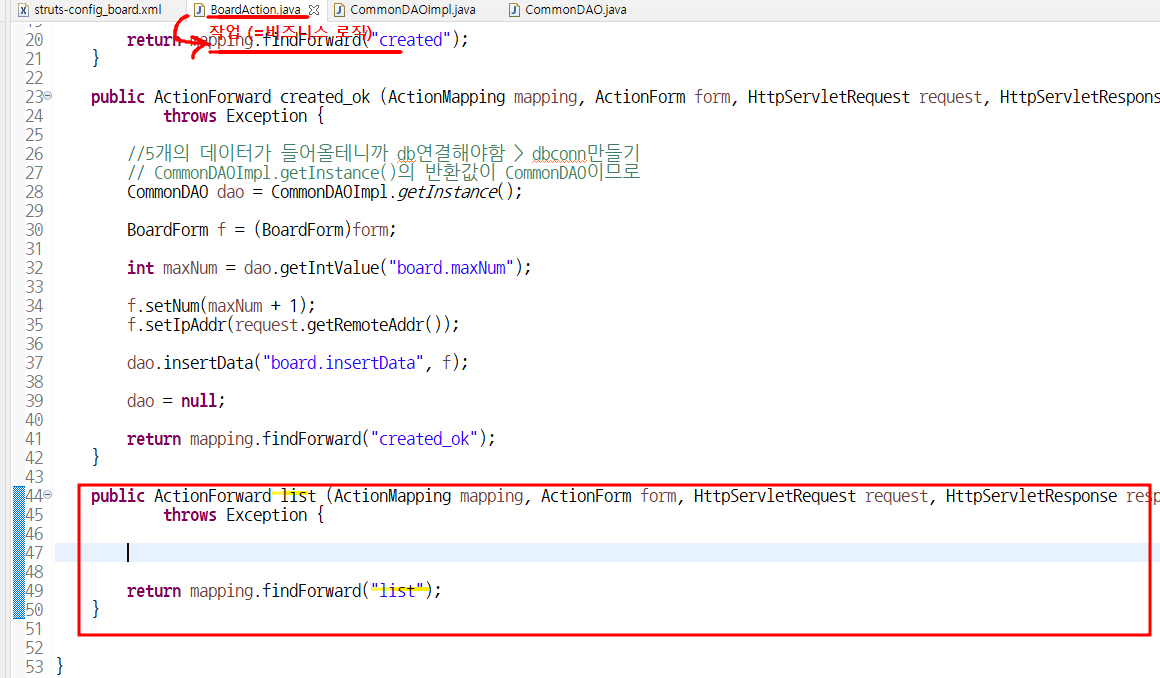Open the CommonDAO.java tab
This screenshot has width=1160, height=678.
[576, 10]
